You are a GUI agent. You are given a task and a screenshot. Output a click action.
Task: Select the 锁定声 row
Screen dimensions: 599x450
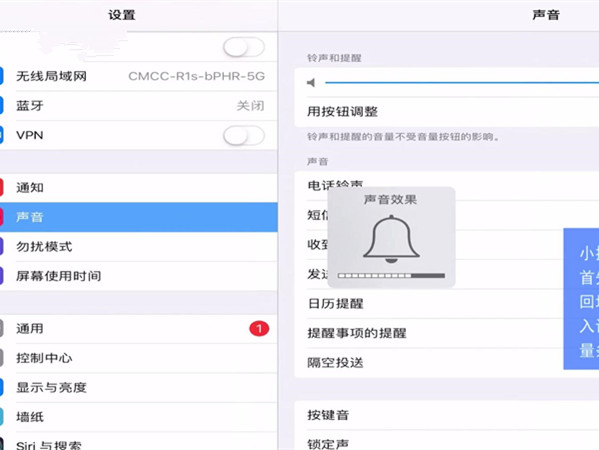coord(447,441)
